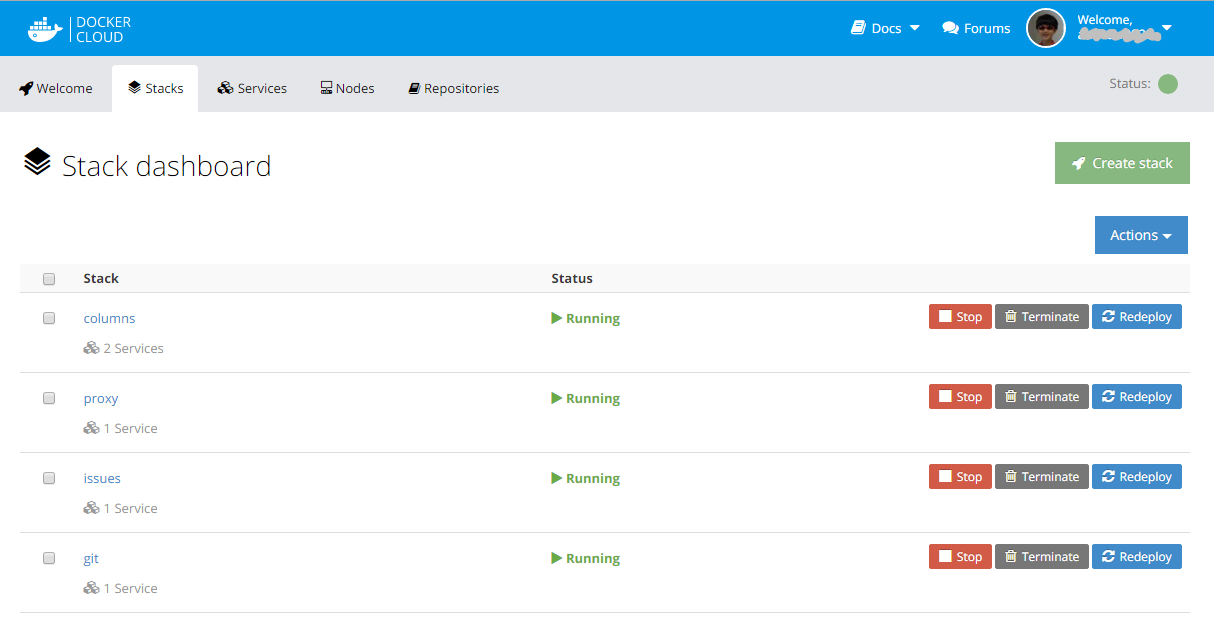Viewport: 1214px width, 620px height.
Task: Click the green status indicator circle
Action: coord(1167,84)
